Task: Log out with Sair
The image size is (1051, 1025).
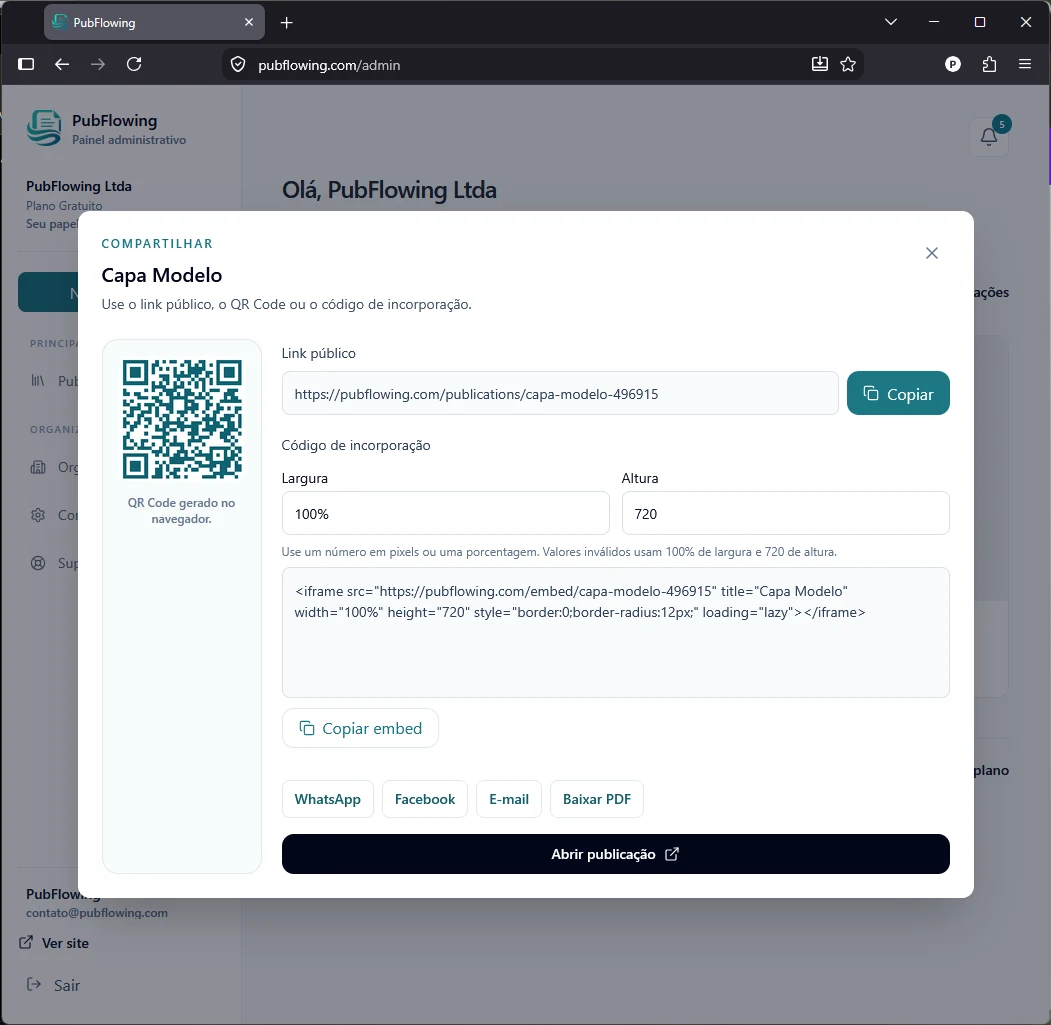Action: (x=53, y=985)
